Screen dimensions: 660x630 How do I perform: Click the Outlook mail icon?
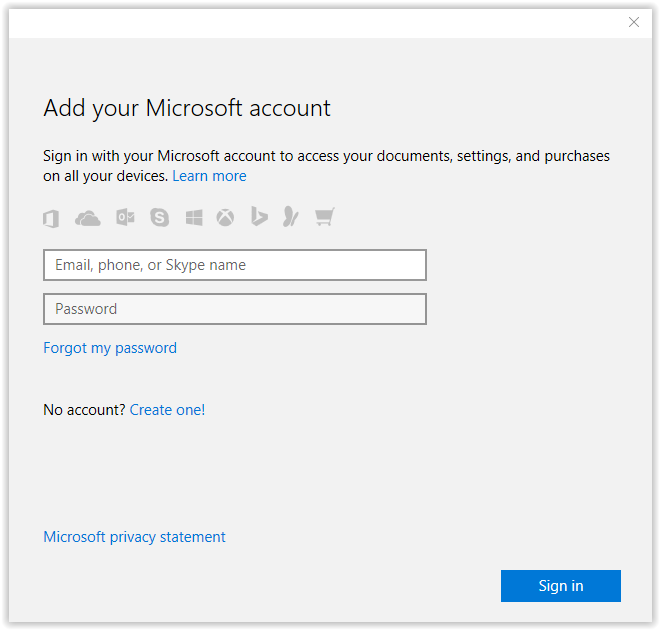click(125, 218)
